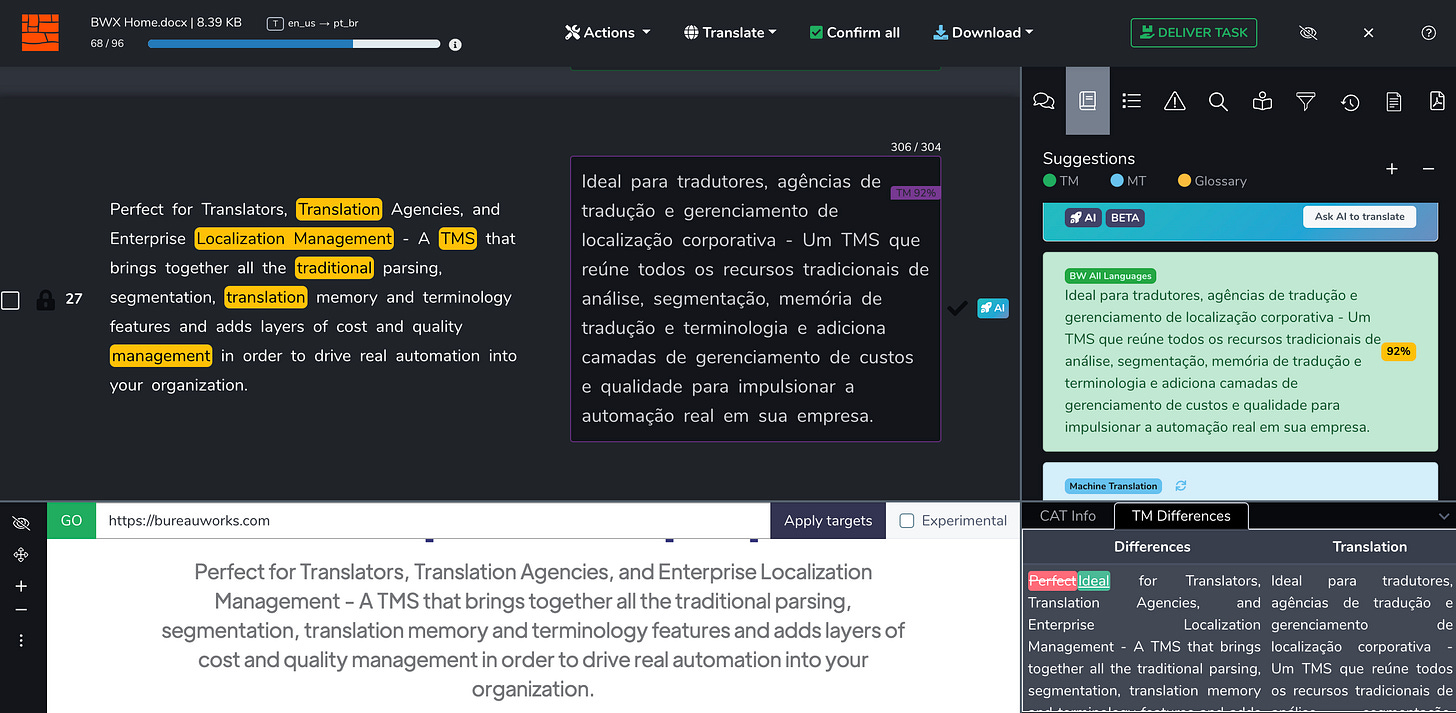Image resolution: width=1456 pixels, height=713 pixels.
Task: Open the warnings triangle panel icon
Action: point(1175,101)
